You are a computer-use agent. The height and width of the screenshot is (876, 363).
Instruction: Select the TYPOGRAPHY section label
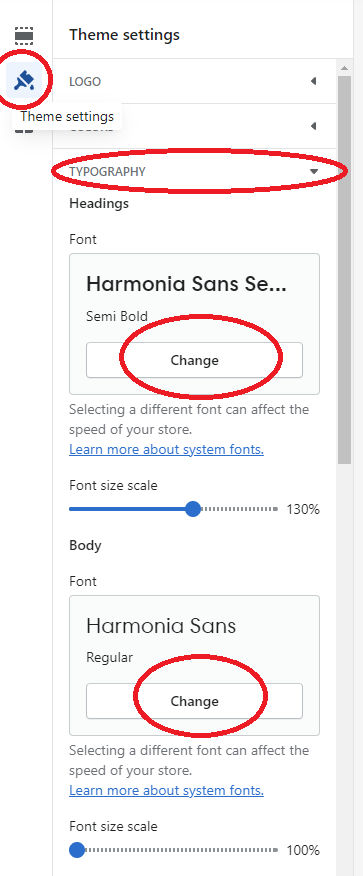pos(107,172)
